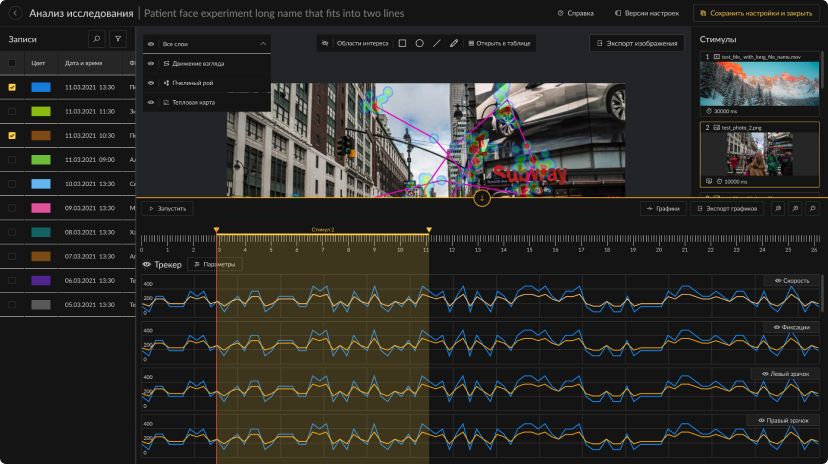Image resolution: width=828 pixels, height=464 pixels.
Task: Select the pencil drawing tool
Action: click(x=453, y=44)
